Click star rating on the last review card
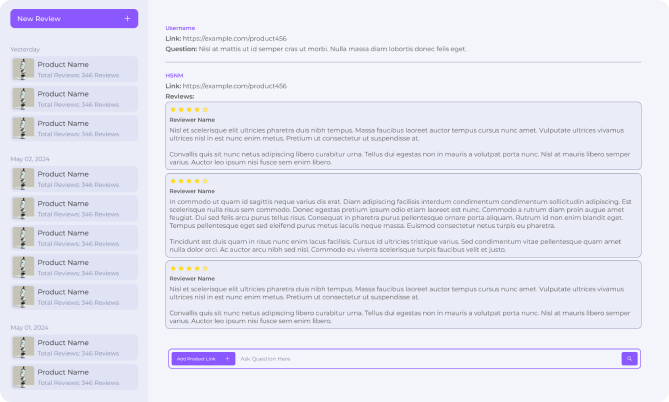 pos(189,268)
